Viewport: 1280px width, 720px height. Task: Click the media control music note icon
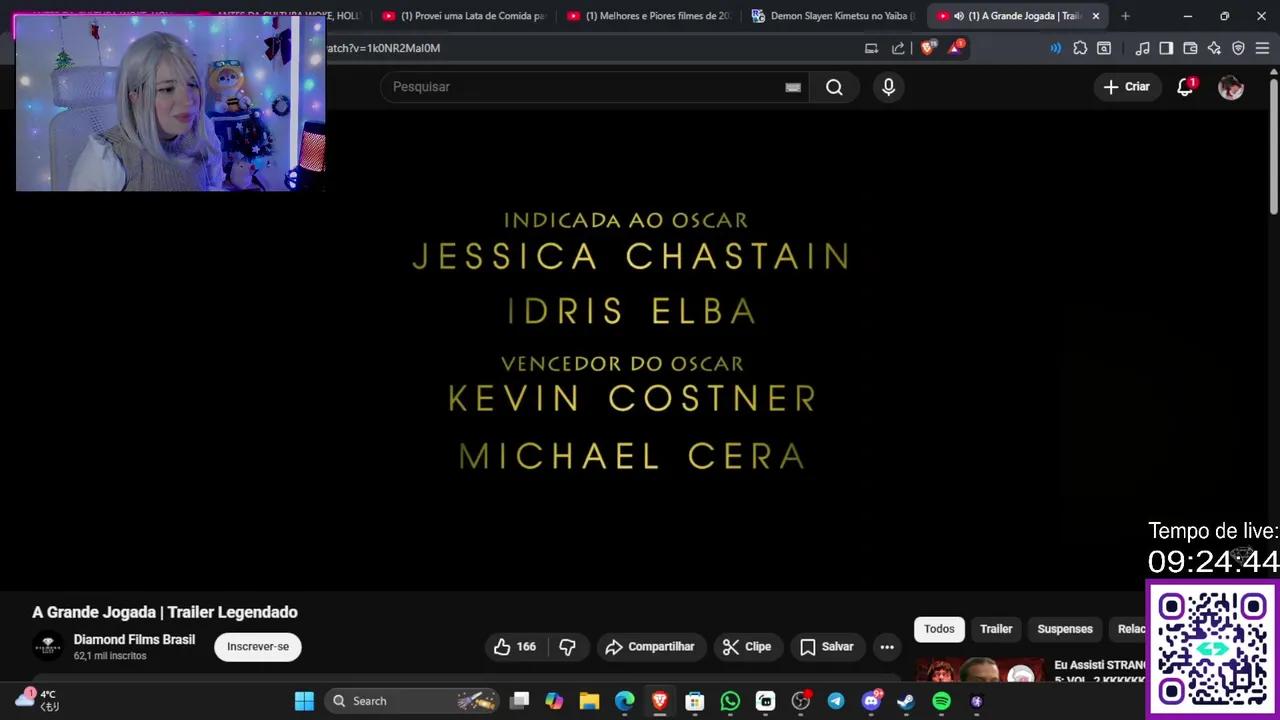pyautogui.click(x=1142, y=48)
